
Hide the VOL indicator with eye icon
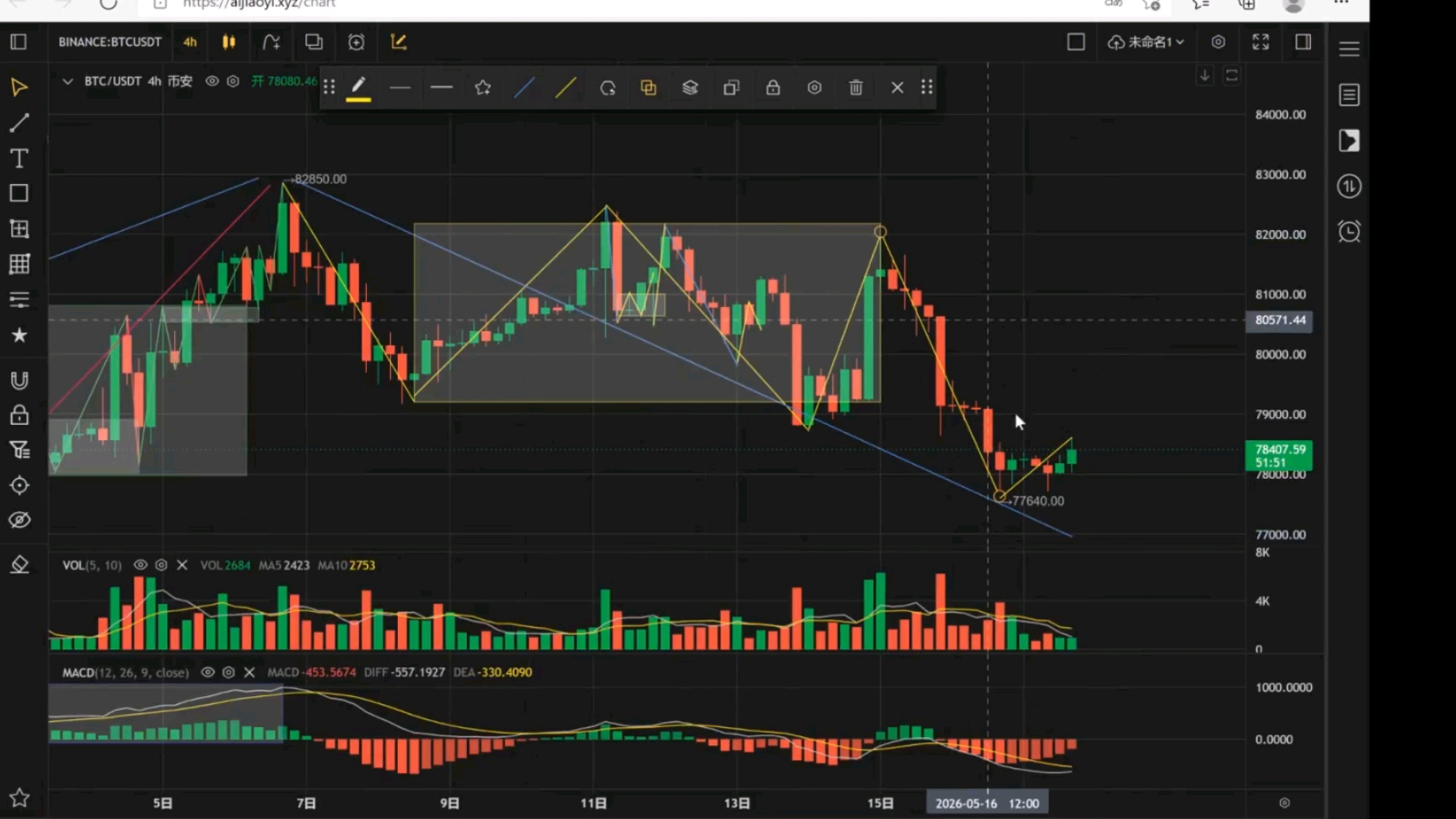[x=141, y=565]
